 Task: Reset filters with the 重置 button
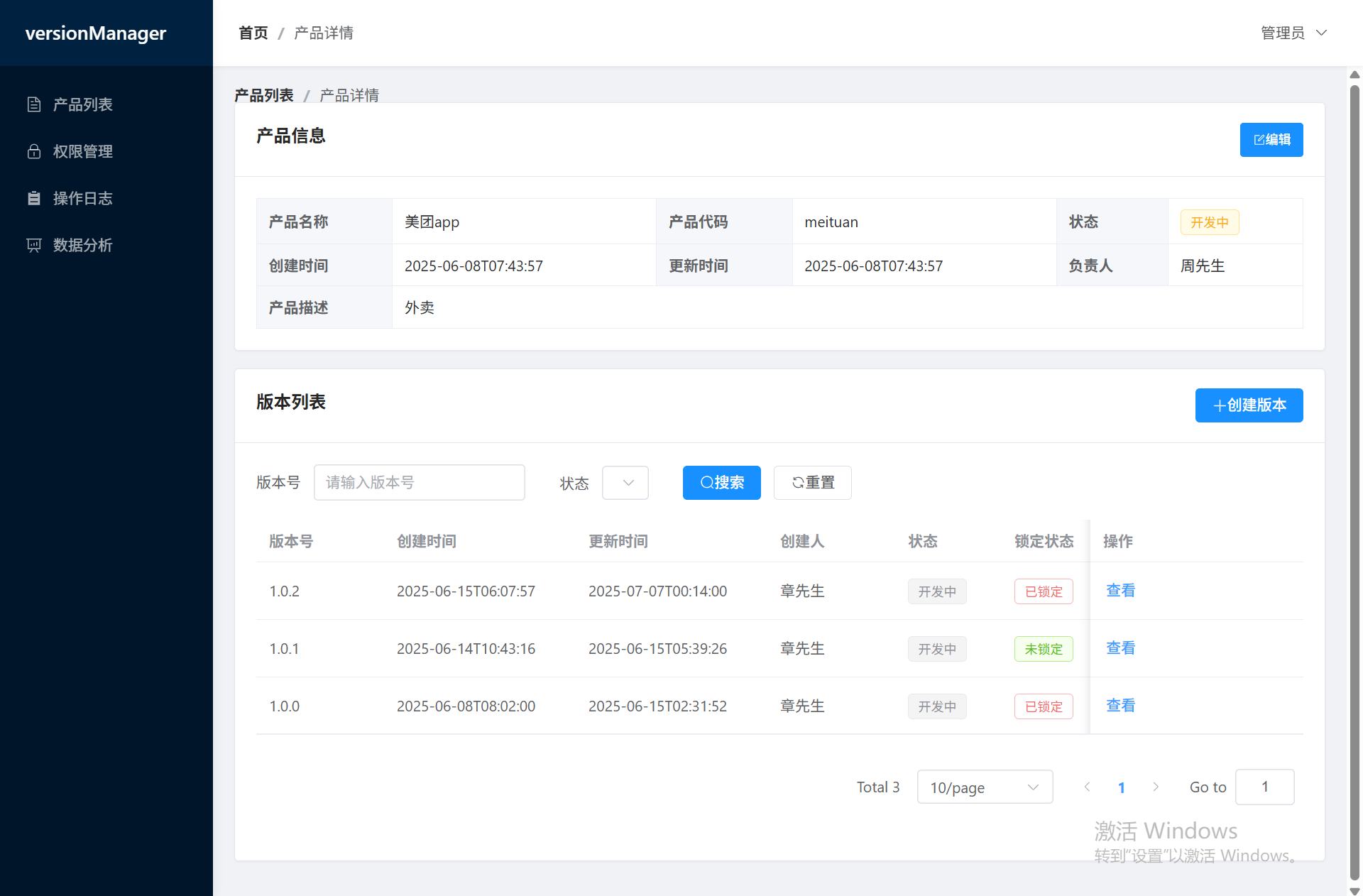(812, 483)
